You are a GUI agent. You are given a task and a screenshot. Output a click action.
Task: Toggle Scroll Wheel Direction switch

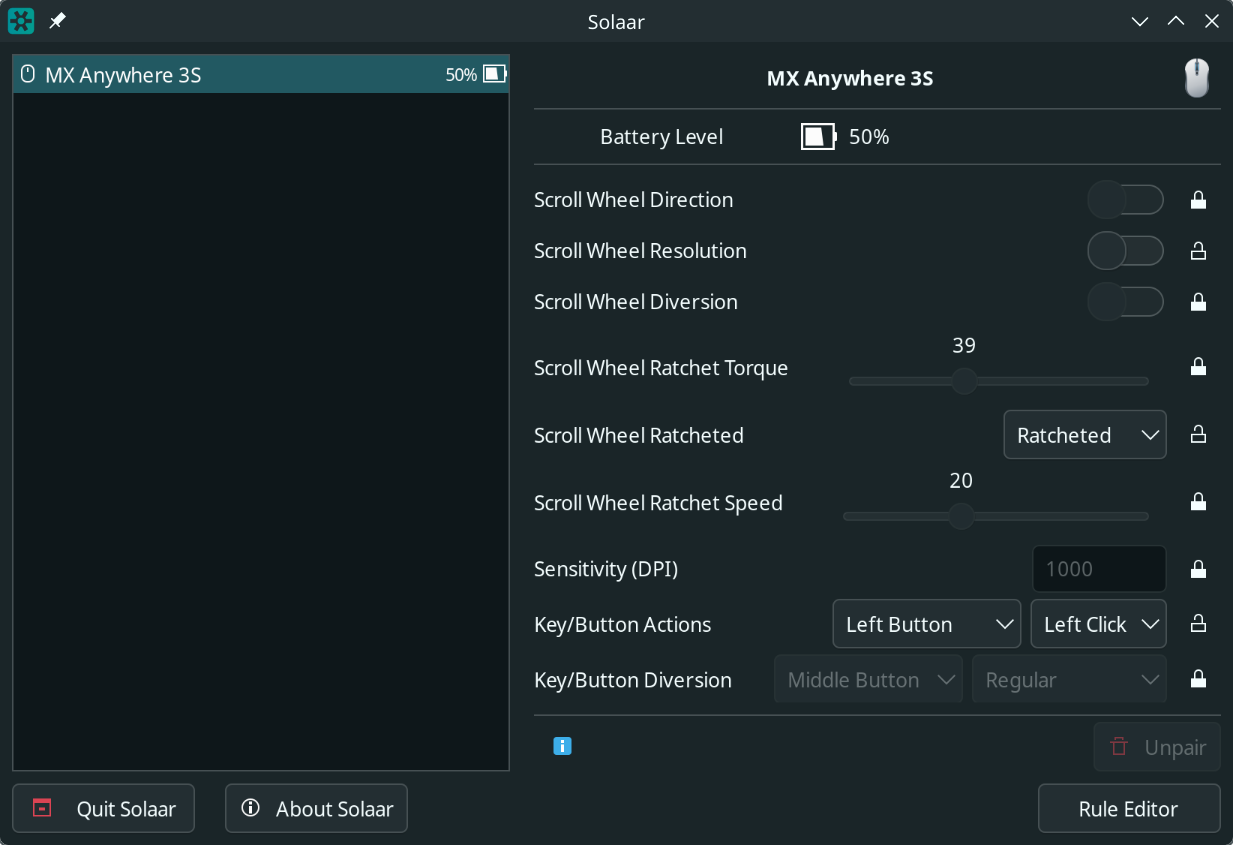(x=1126, y=200)
